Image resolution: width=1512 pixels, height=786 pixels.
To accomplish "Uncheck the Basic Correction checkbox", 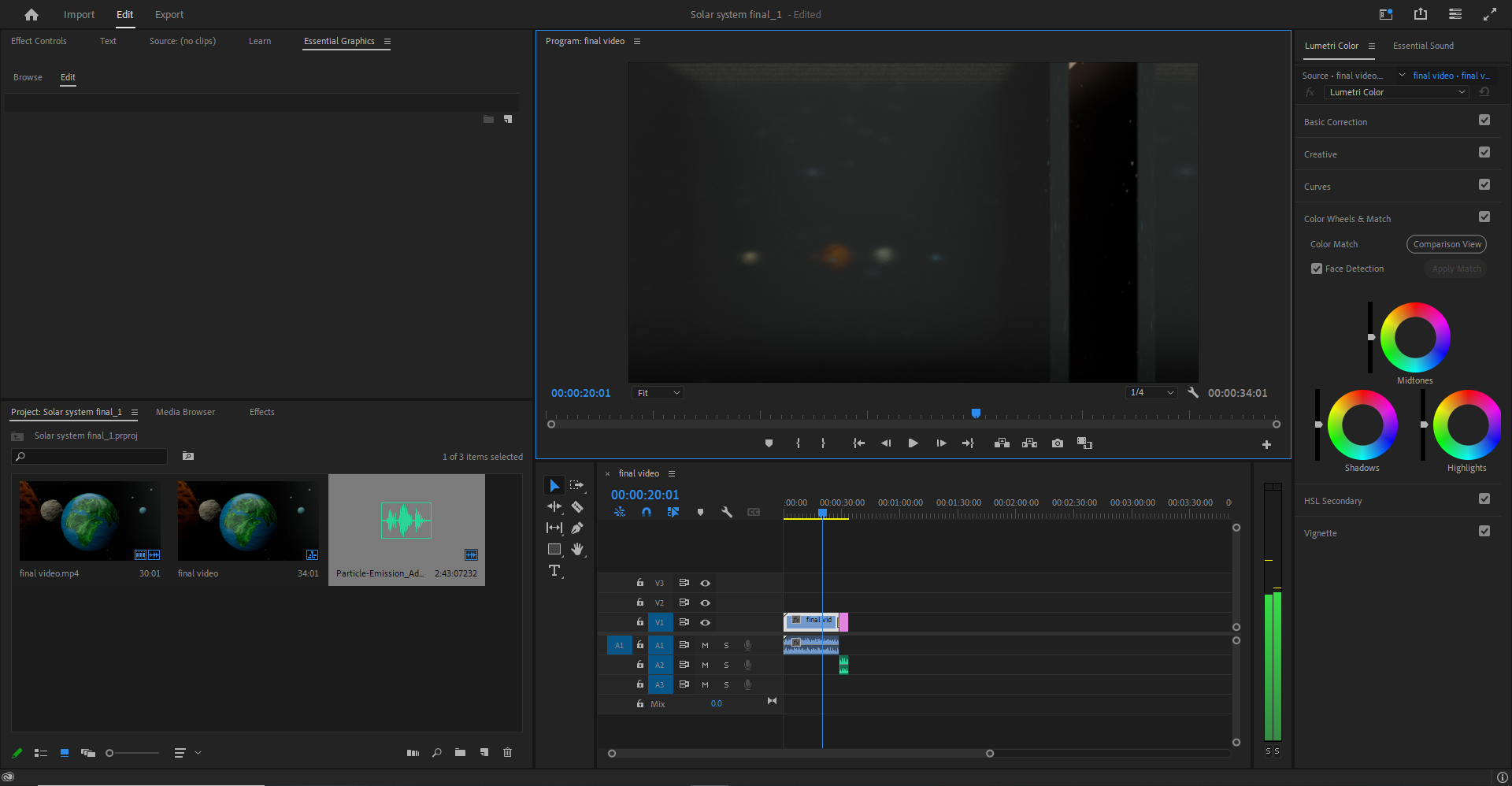I will coord(1484,120).
